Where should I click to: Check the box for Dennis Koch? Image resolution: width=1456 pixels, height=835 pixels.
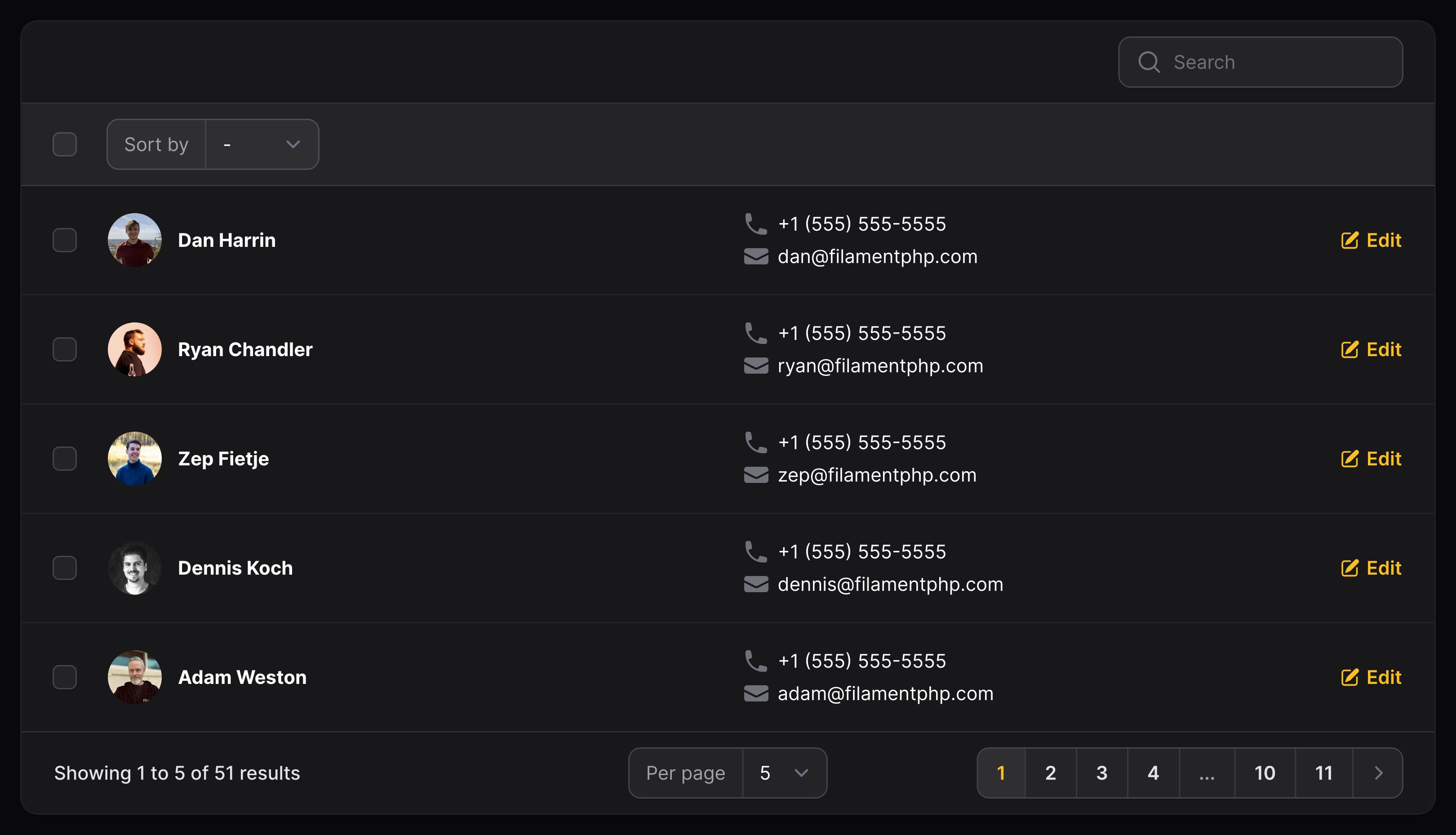(65, 568)
